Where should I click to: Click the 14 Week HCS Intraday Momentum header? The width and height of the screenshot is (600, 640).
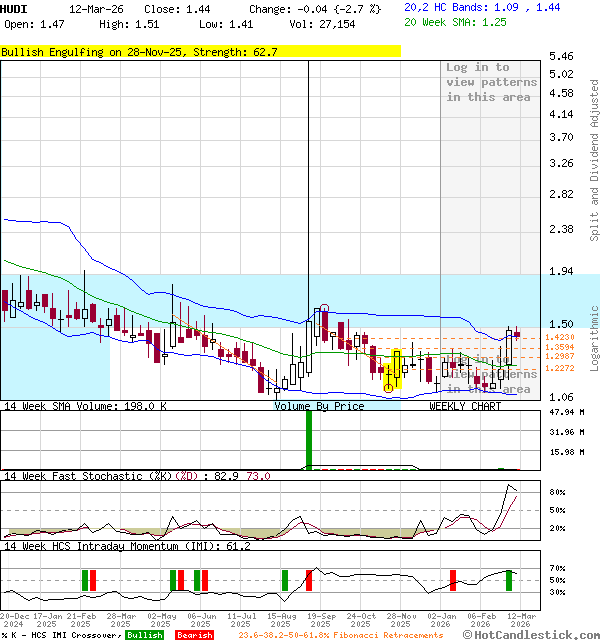click(x=126, y=545)
